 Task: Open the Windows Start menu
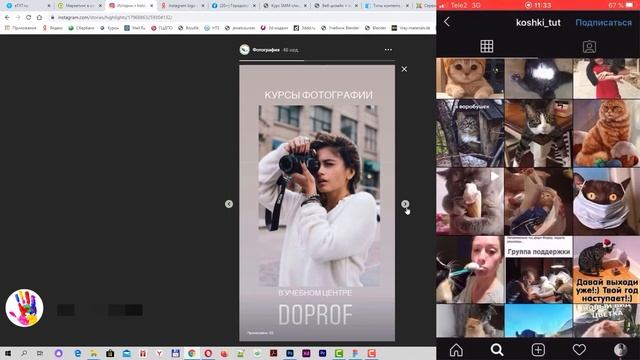tap(7, 353)
